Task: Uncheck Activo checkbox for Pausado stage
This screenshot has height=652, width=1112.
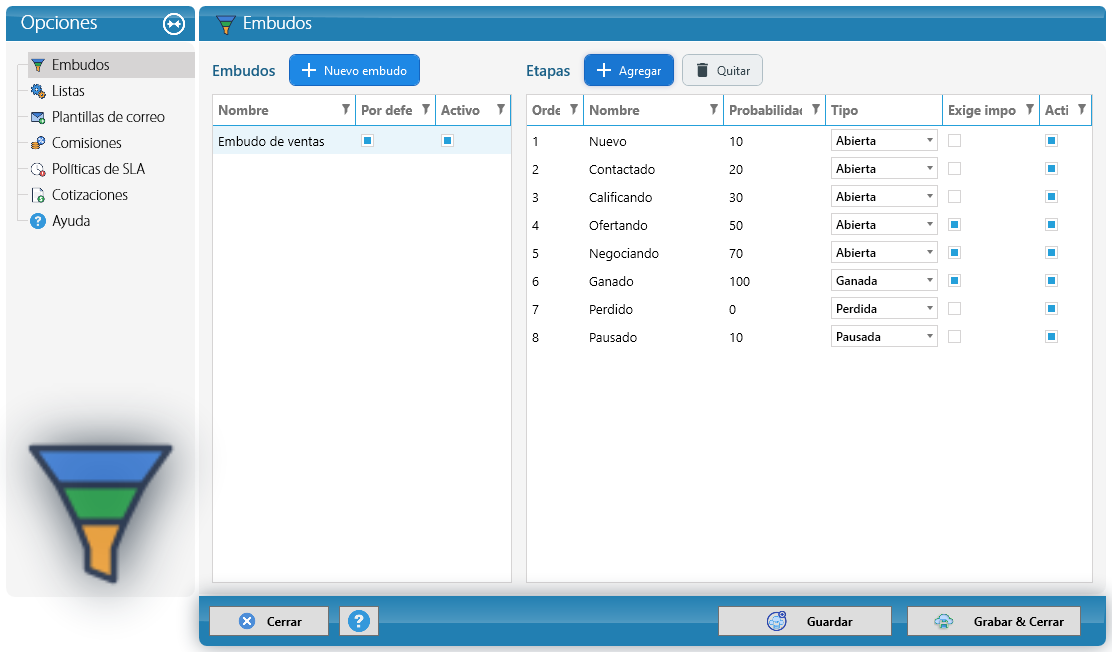Action: [1051, 336]
